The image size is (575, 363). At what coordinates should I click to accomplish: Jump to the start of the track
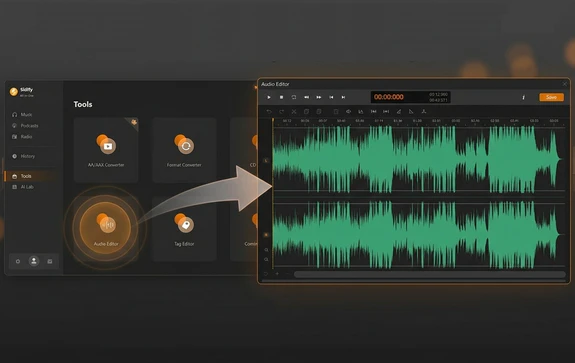tap(331, 97)
